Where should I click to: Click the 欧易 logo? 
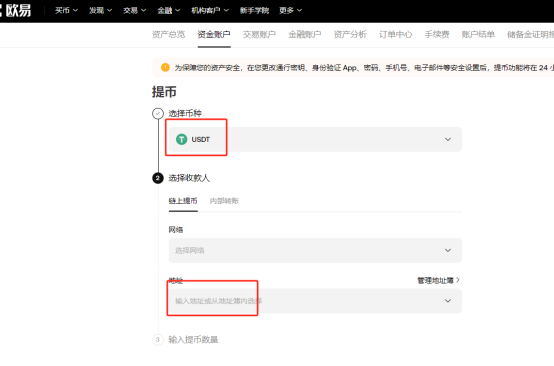click(16, 10)
